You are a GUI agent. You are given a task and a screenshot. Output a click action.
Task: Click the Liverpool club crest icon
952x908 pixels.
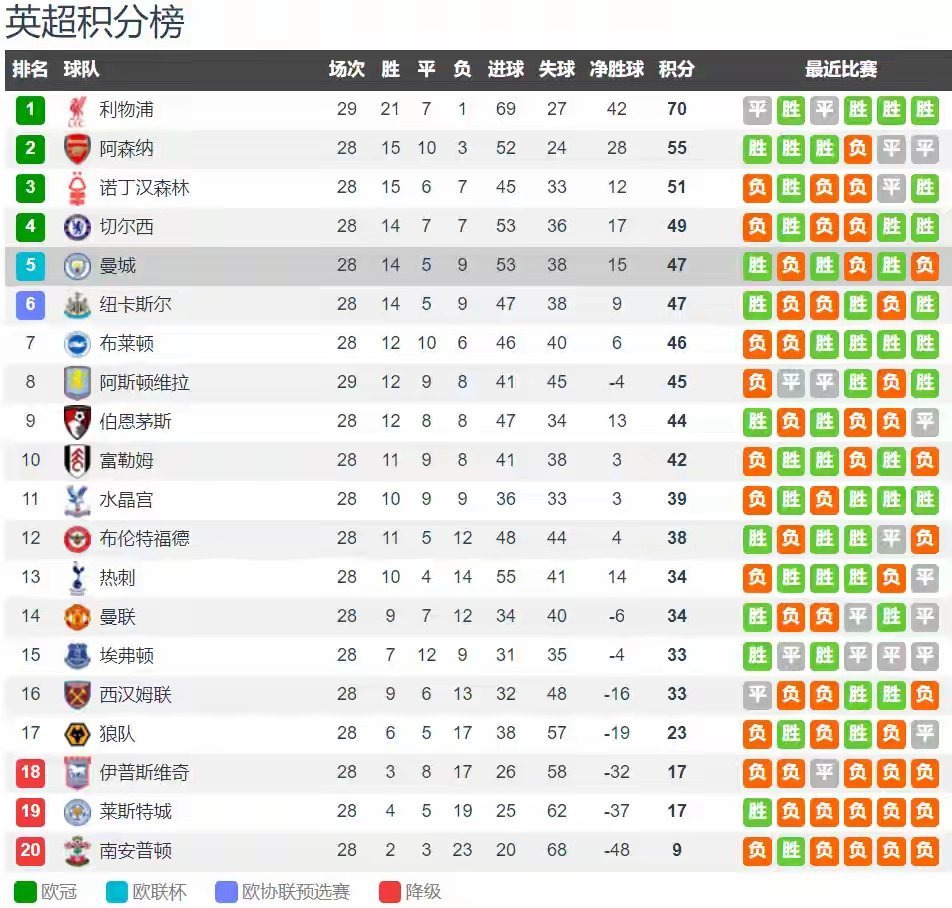[77, 109]
